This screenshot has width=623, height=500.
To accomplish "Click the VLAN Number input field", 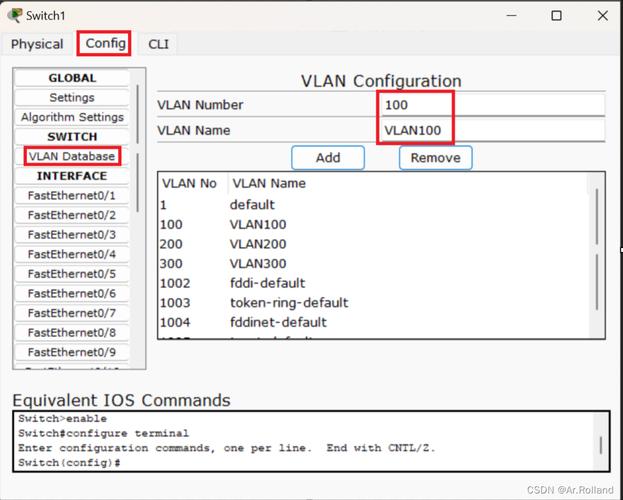I will 493,105.
